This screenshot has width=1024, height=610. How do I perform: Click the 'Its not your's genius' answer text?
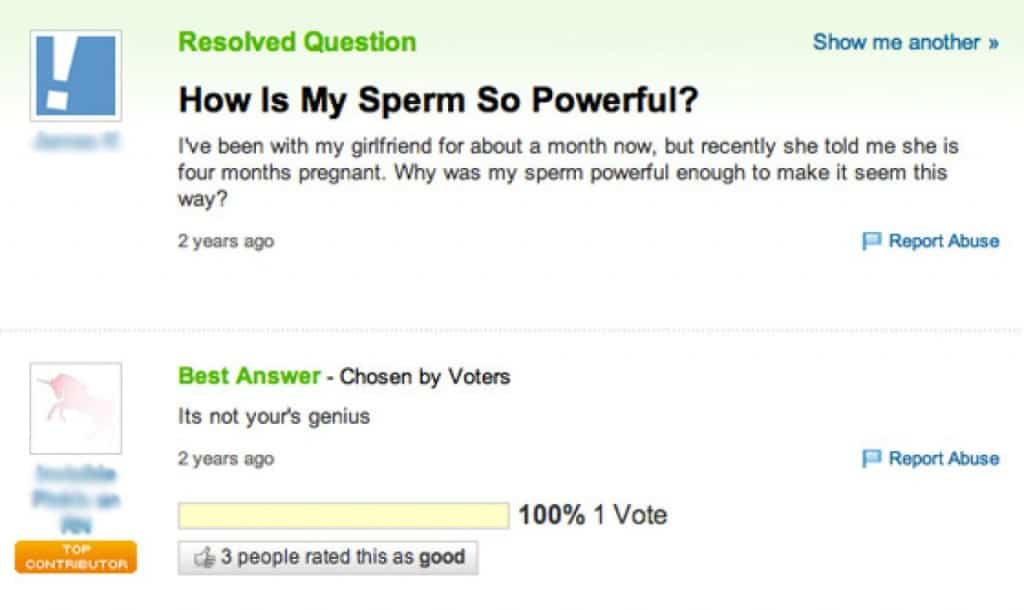click(274, 417)
